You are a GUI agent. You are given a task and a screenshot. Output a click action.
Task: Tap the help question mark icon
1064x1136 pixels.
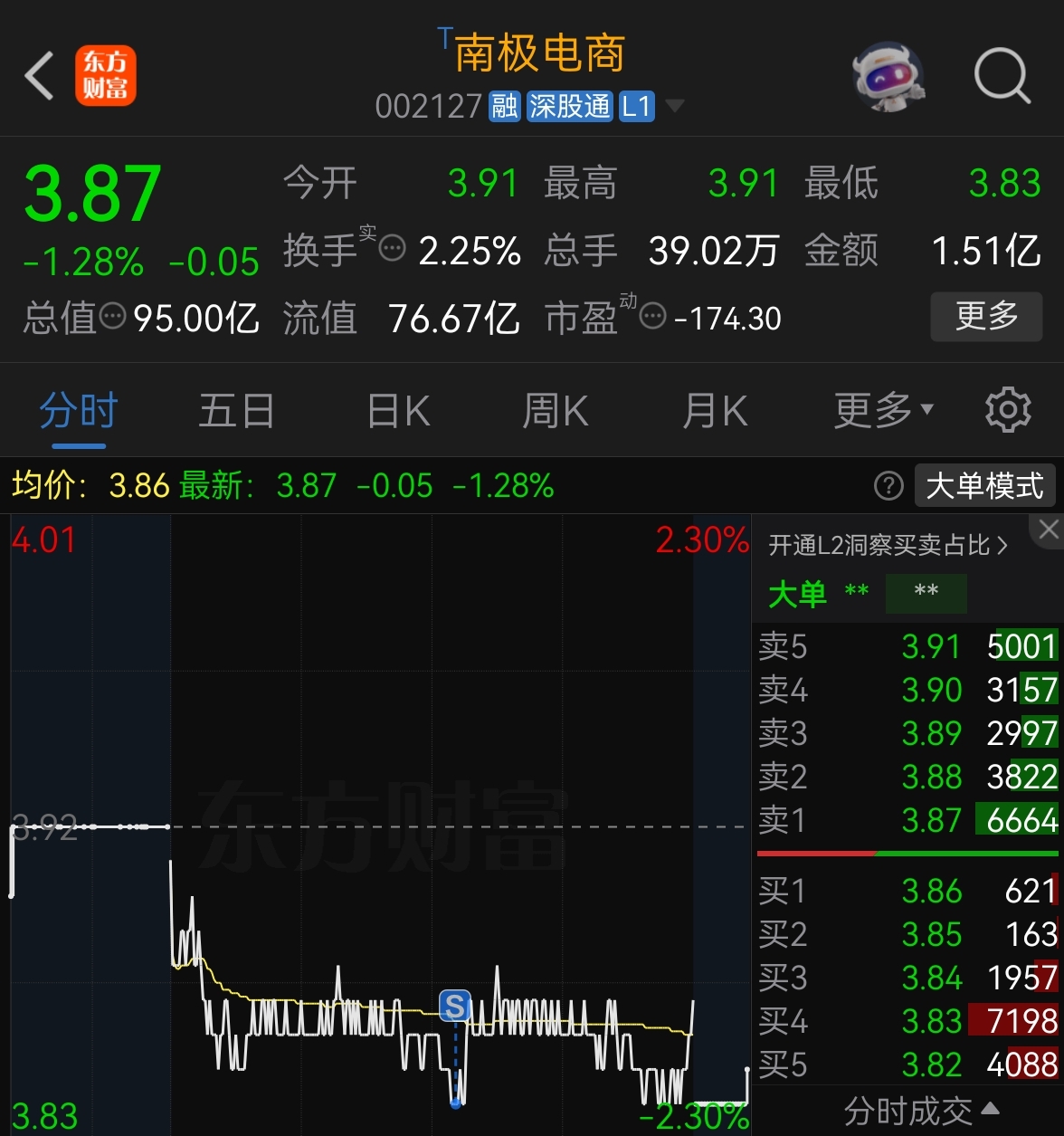tap(888, 486)
